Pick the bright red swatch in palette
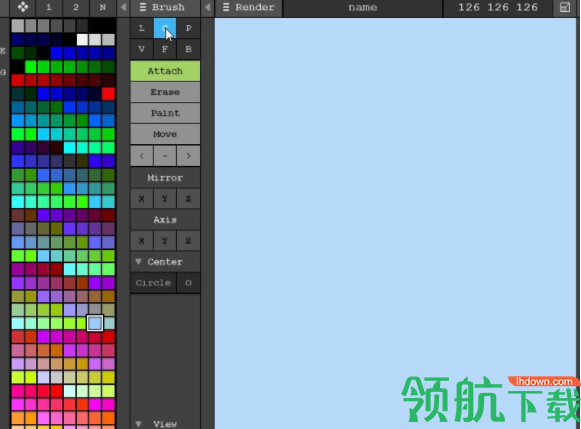Viewport: 581px width, 429px height. 108,94
